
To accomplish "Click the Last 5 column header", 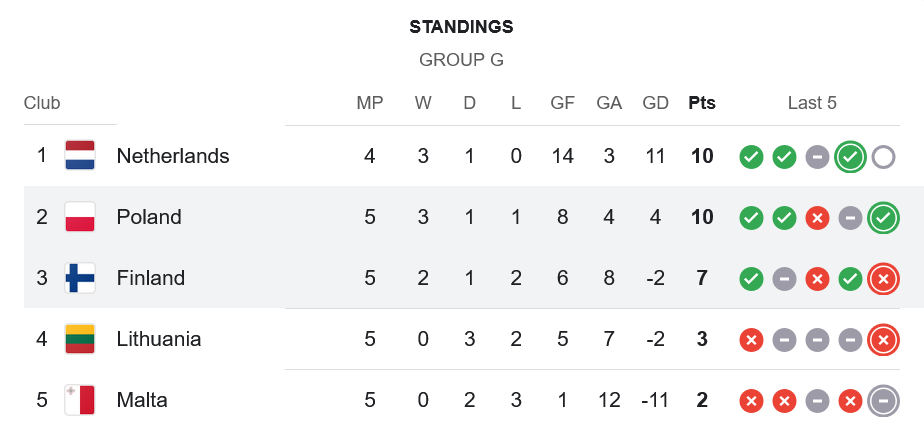I will click(x=812, y=103).
